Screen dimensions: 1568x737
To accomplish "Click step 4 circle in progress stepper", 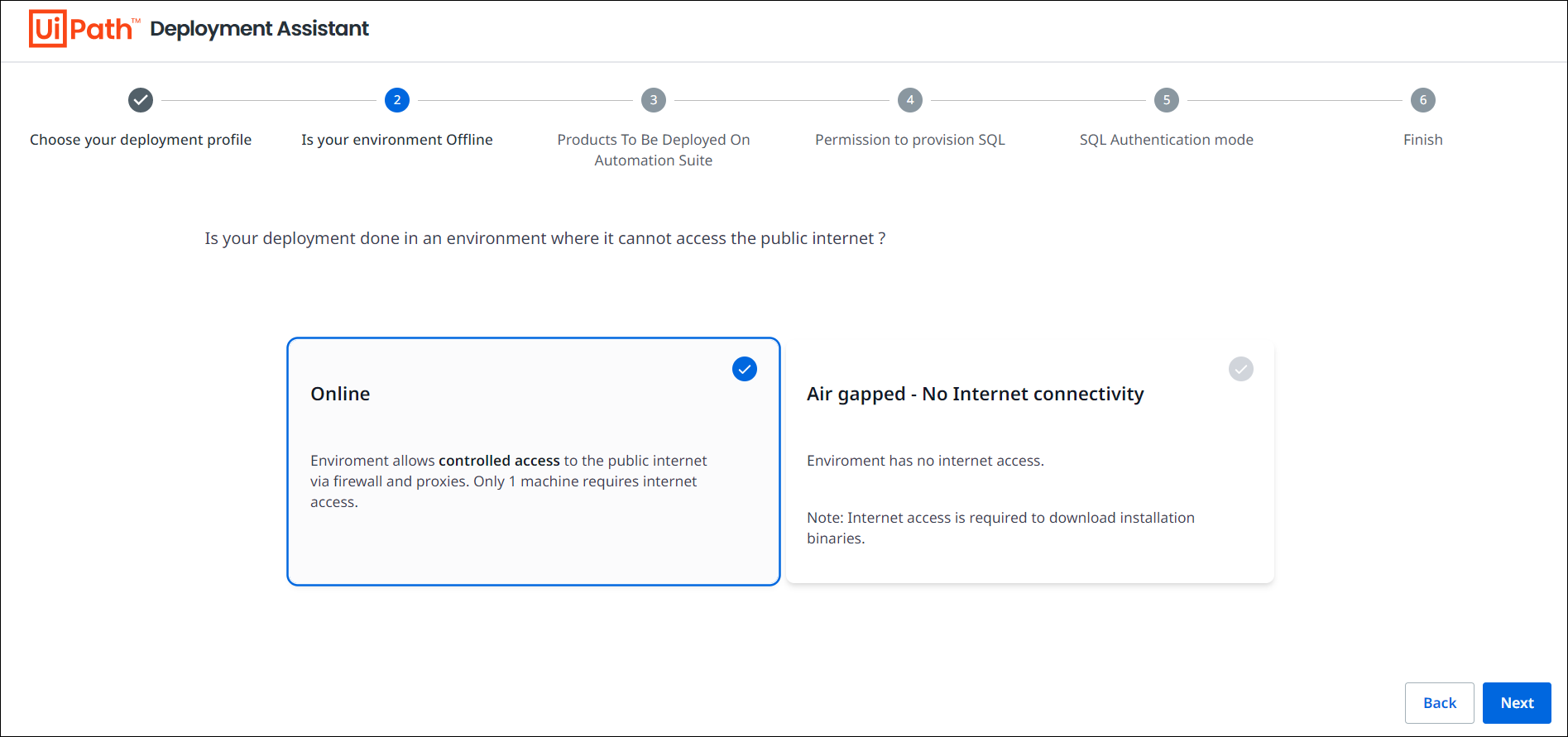I will pyautogui.click(x=910, y=100).
